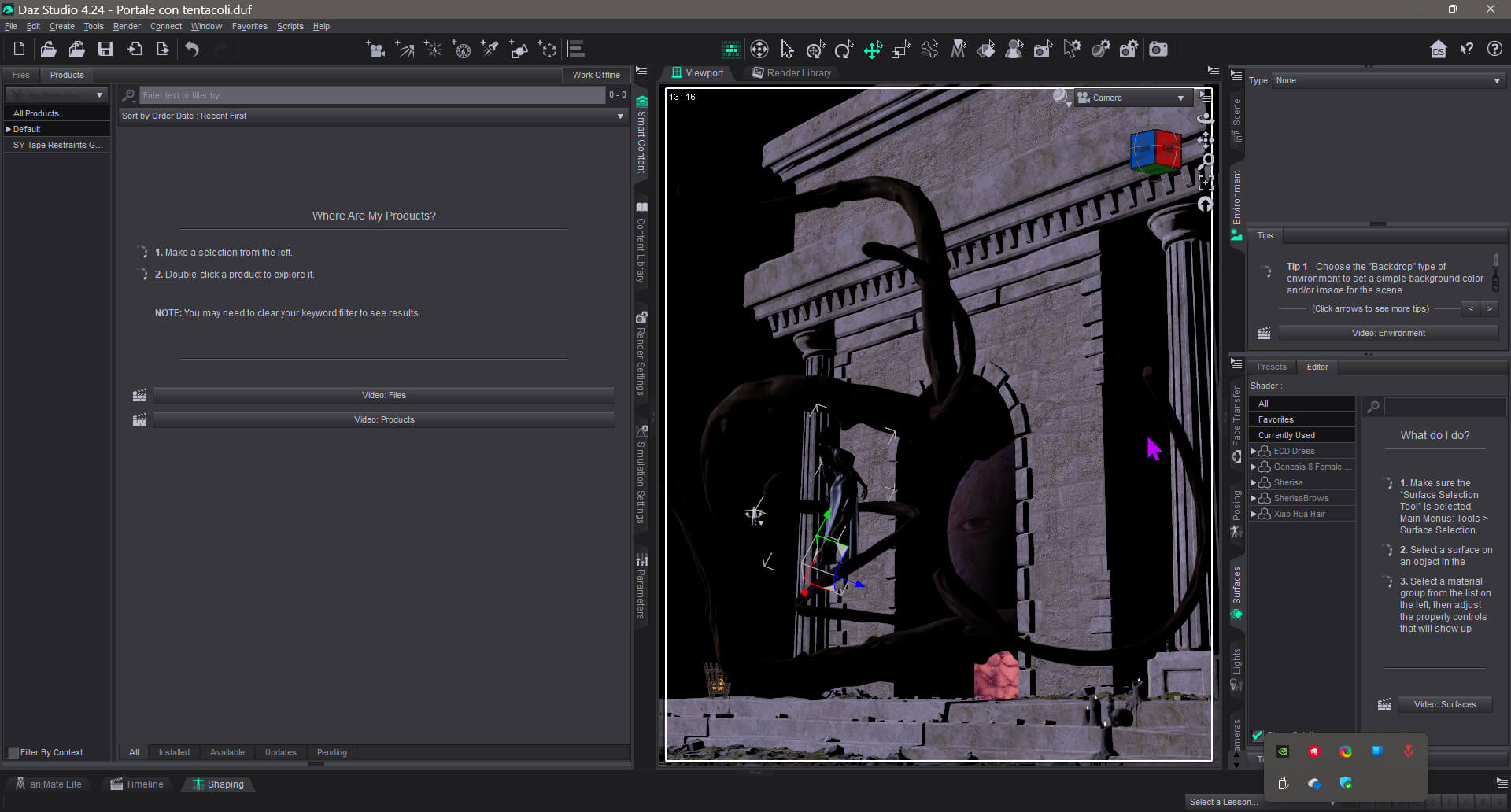Click the Video: Environment button
1511x812 pixels.
1388,333
